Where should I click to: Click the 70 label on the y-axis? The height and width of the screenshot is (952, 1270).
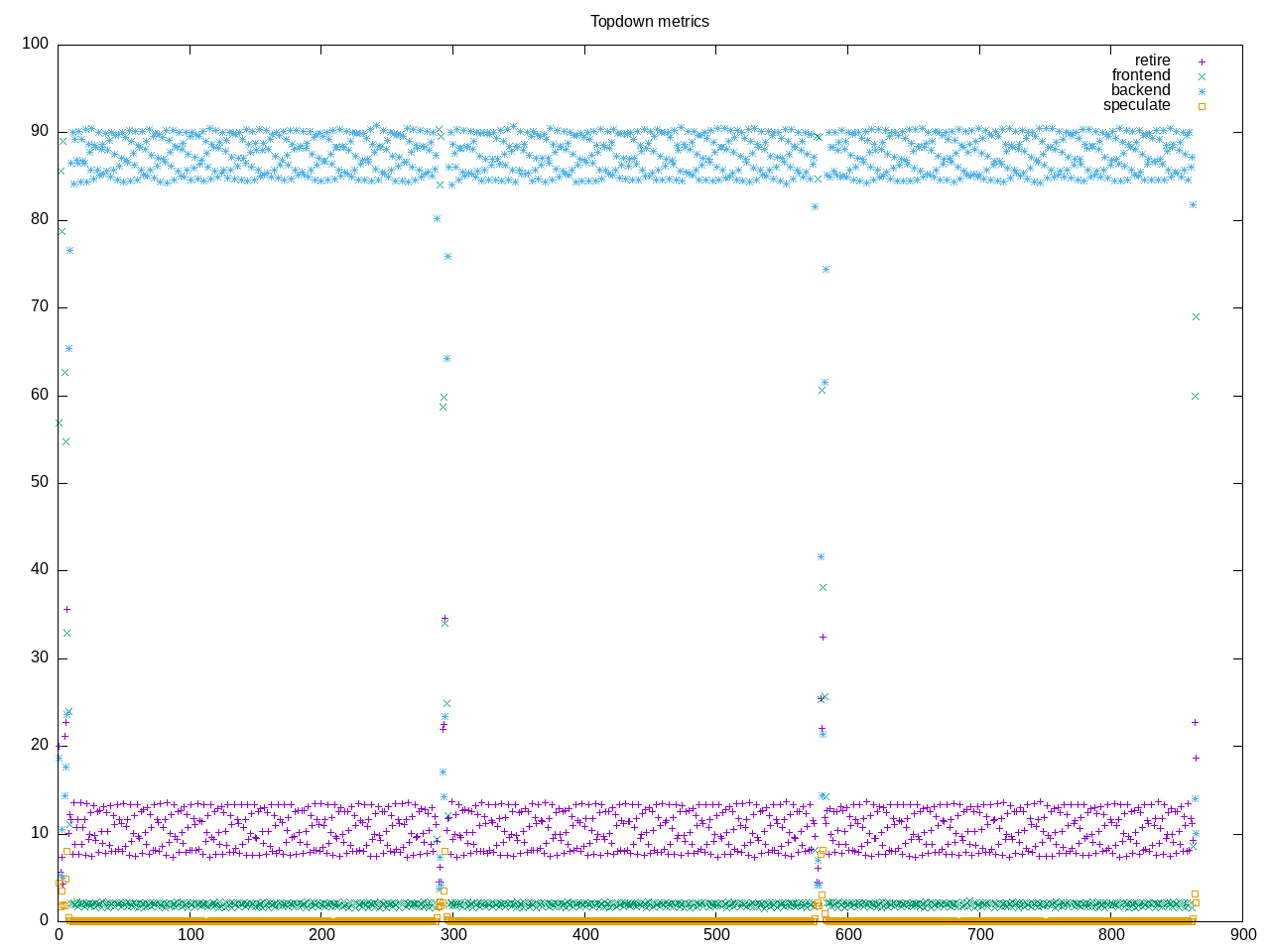pyautogui.click(x=39, y=307)
